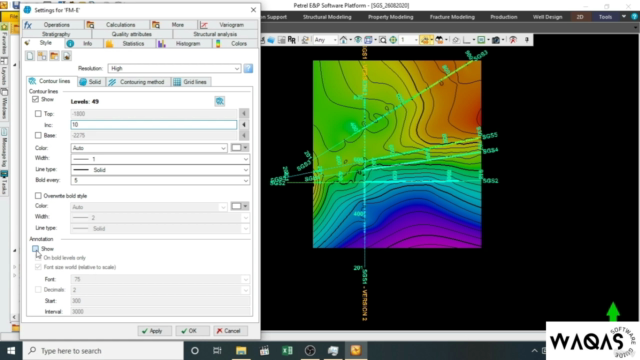Open the contour Color Auto dropdown
Image resolution: width=640 pixels, height=360 pixels.
tap(149, 148)
